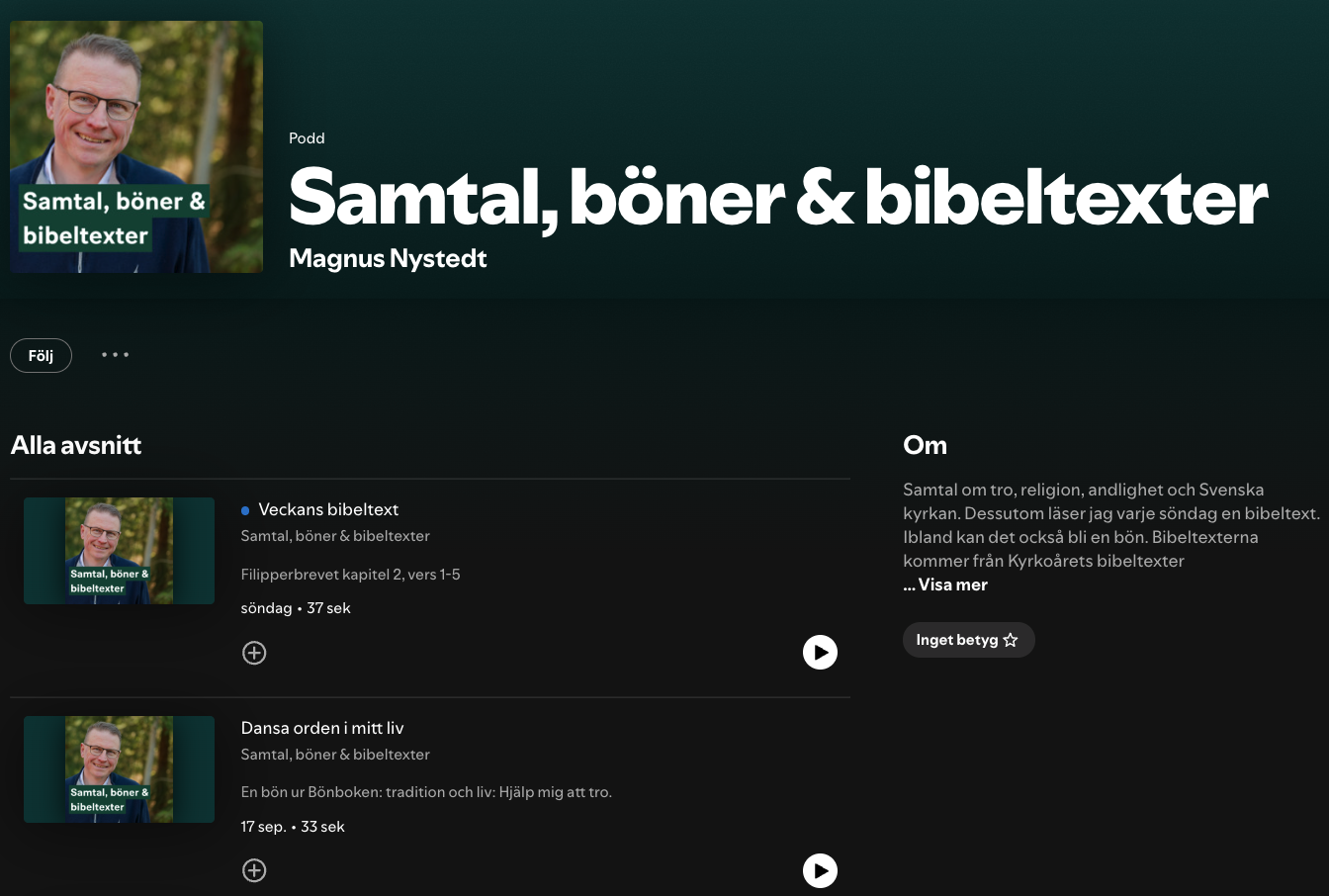This screenshot has height=896, width=1329.
Task: Open the three-dot more options menu
Action: coord(116,355)
